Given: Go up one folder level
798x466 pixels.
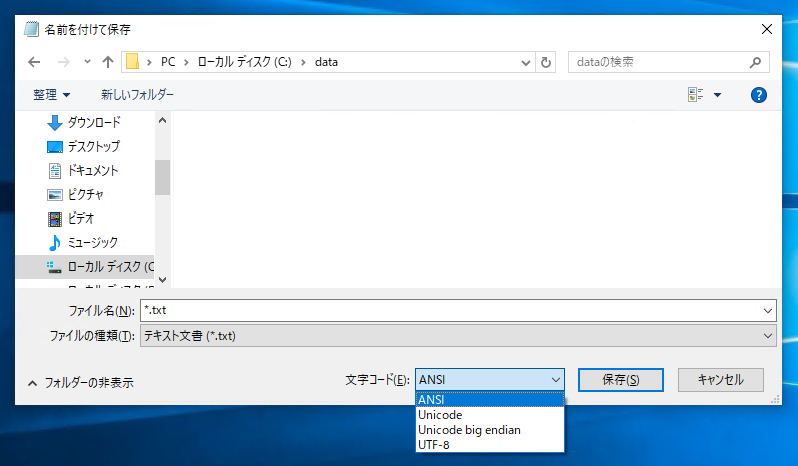Looking at the screenshot, I should pyautogui.click(x=107, y=62).
